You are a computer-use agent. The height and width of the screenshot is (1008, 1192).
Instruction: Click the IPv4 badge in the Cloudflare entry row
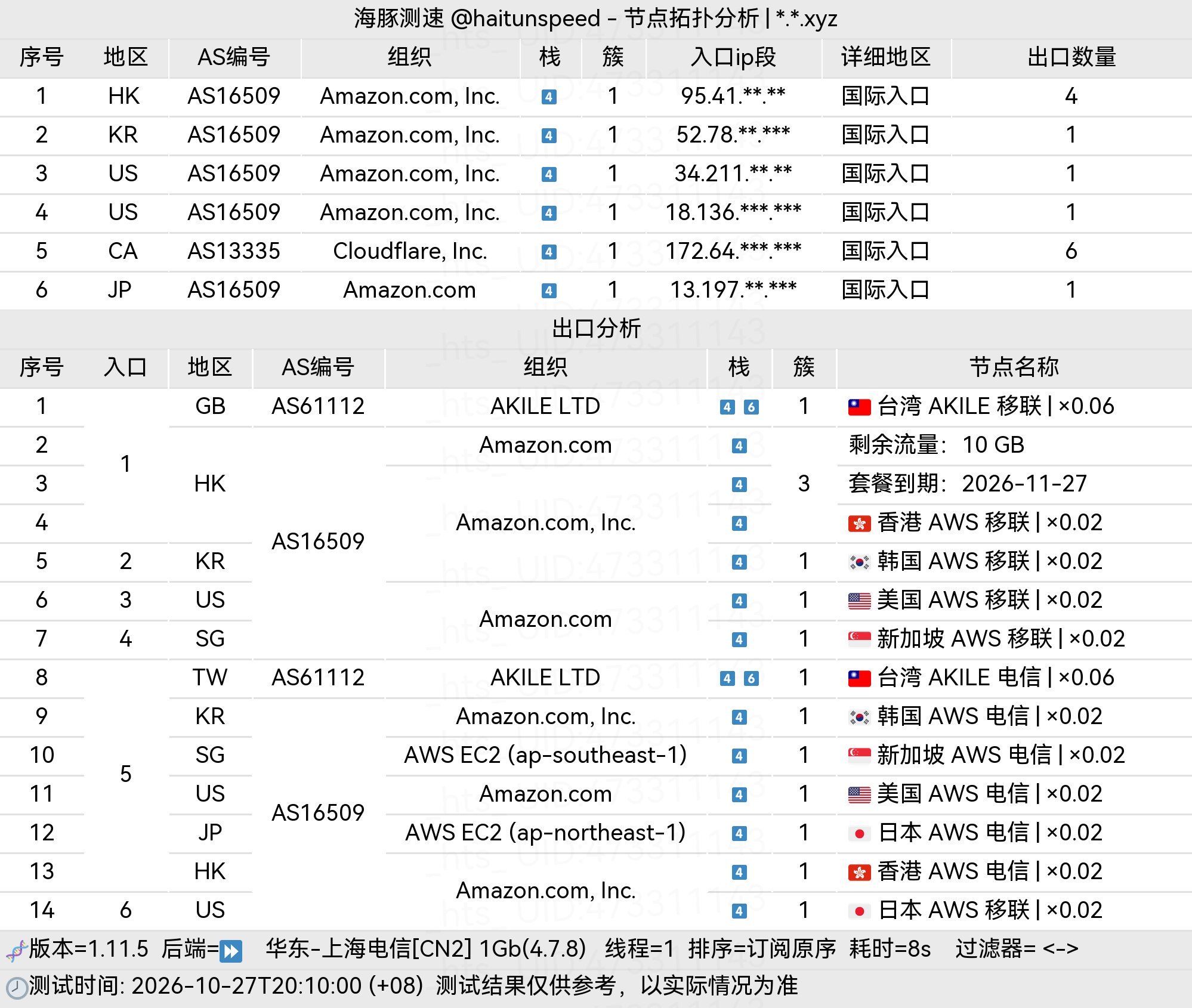tap(549, 252)
